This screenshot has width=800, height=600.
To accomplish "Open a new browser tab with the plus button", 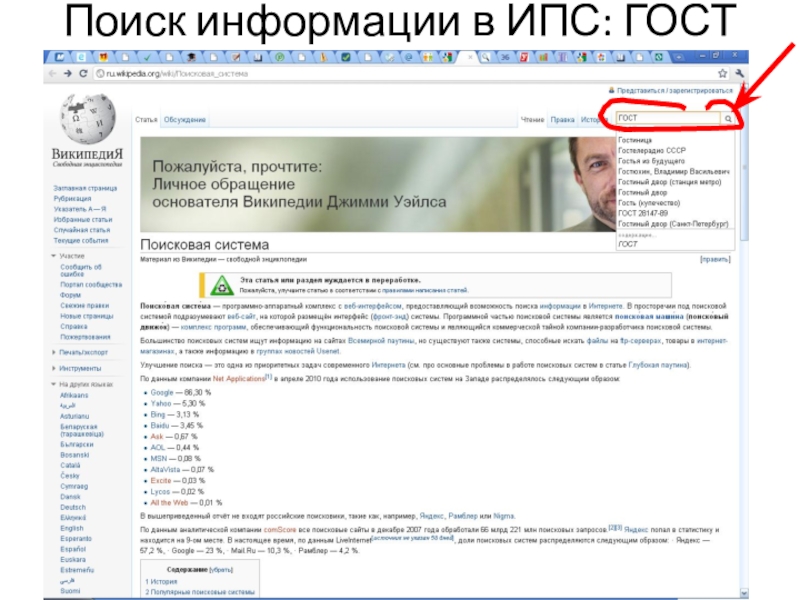I will coord(679,58).
